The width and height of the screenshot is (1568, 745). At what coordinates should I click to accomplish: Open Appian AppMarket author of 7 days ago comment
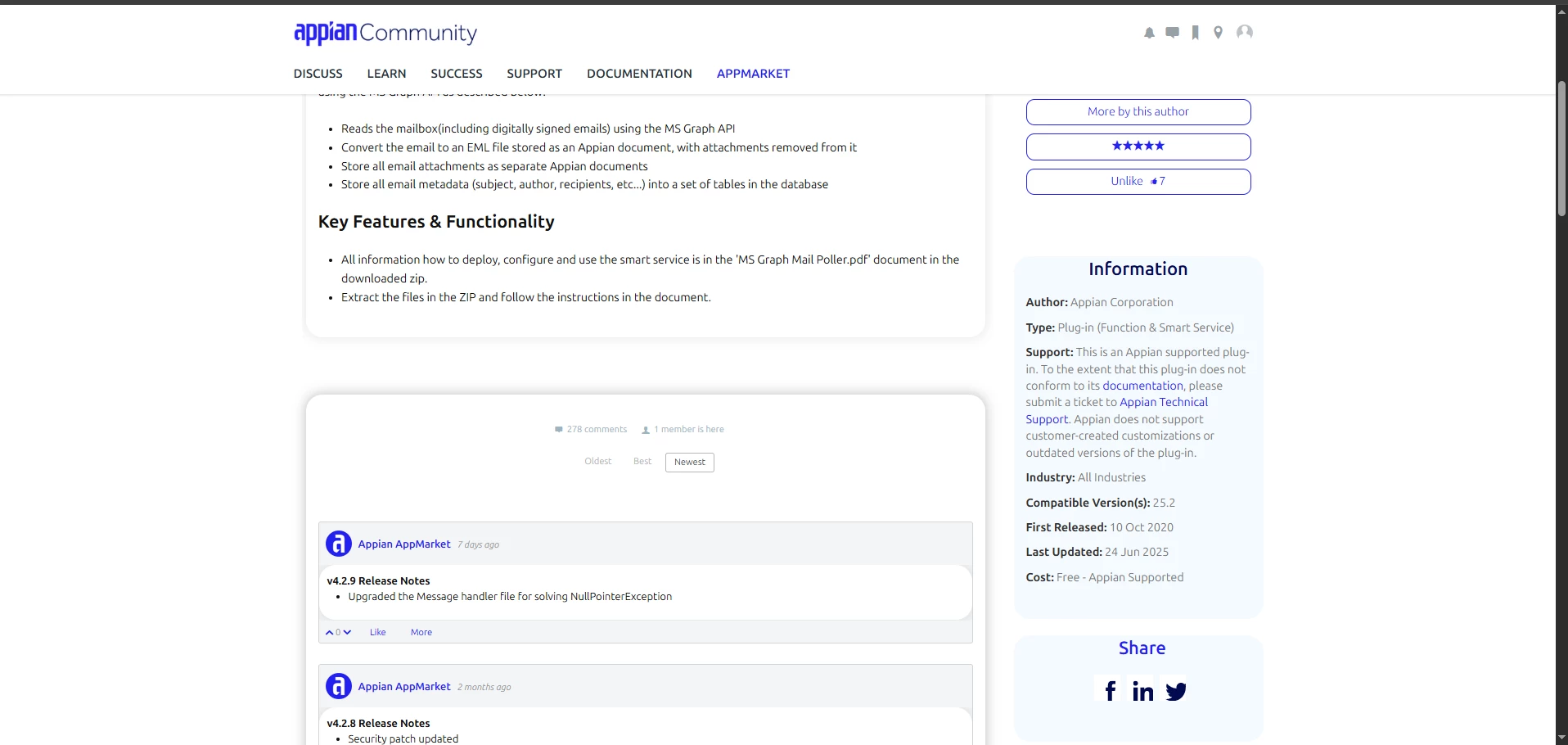(x=404, y=544)
